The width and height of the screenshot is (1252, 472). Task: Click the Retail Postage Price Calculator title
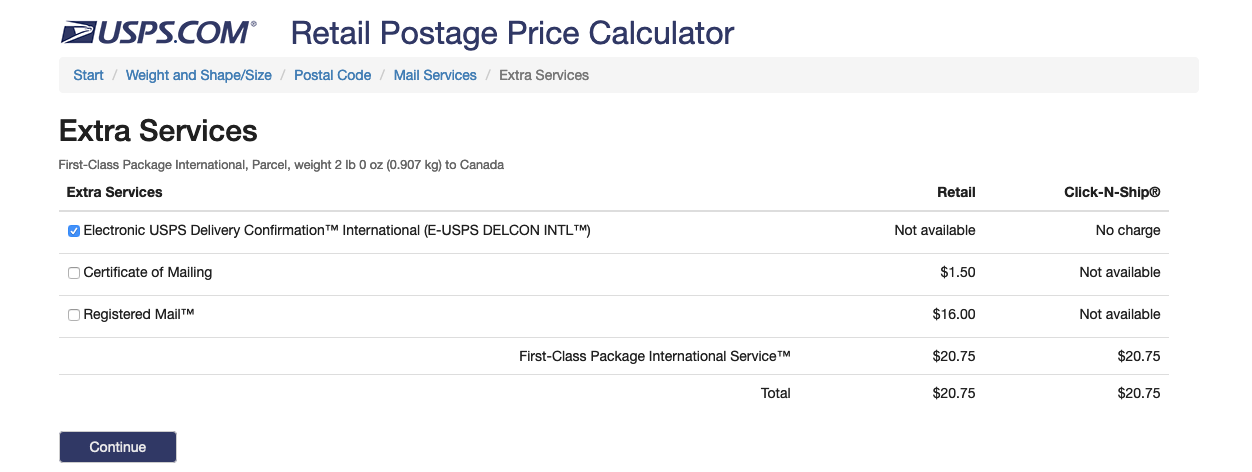coord(512,33)
